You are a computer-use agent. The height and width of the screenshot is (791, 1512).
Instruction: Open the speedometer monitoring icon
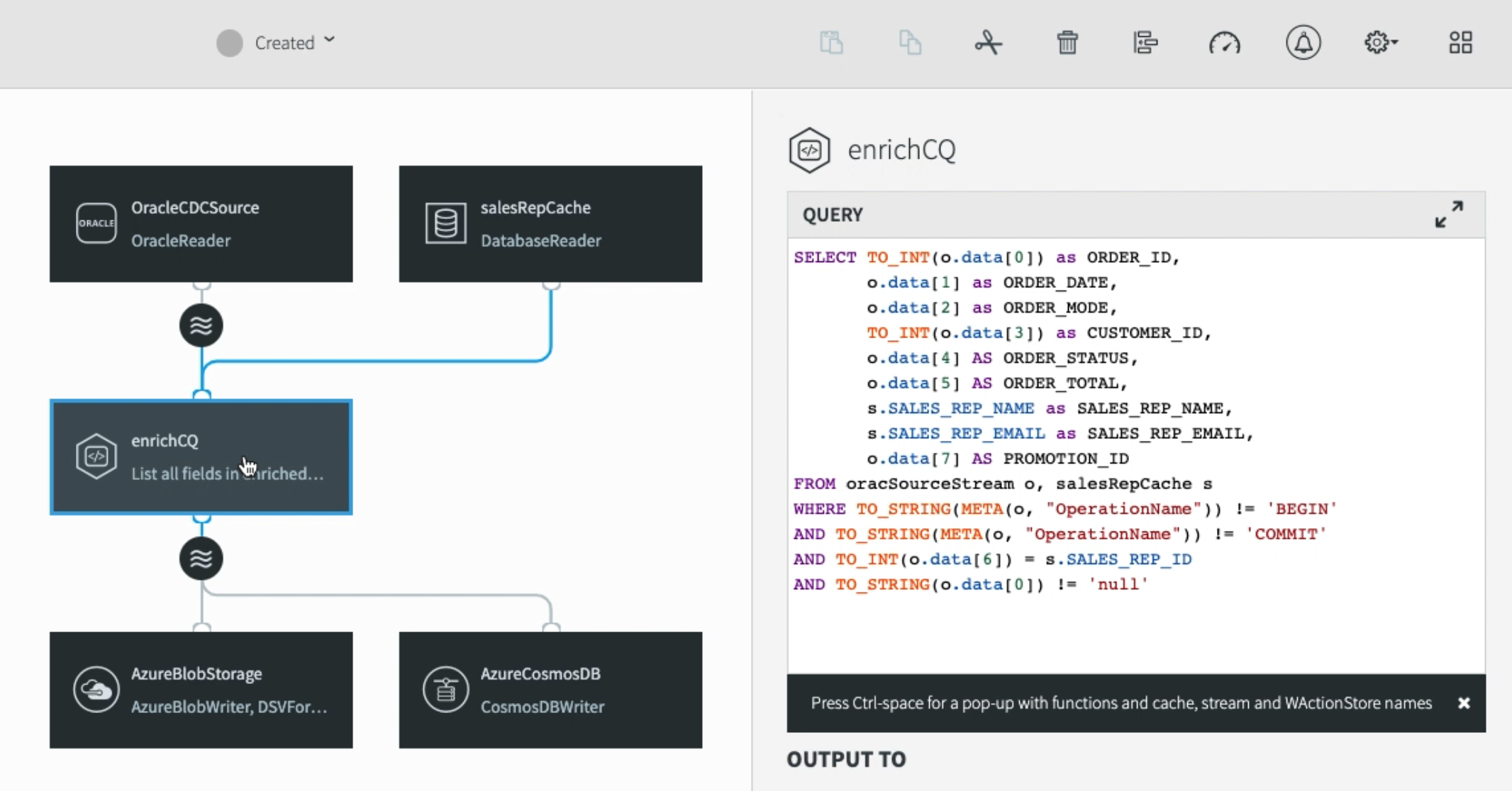1225,43
